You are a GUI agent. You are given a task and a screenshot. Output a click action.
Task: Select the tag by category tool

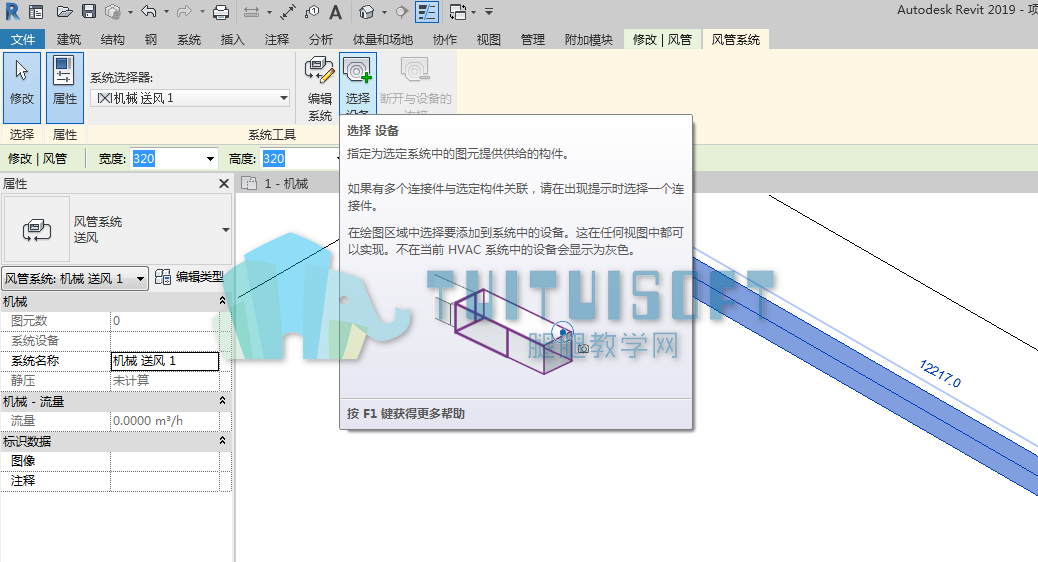(x=312, y=12)
